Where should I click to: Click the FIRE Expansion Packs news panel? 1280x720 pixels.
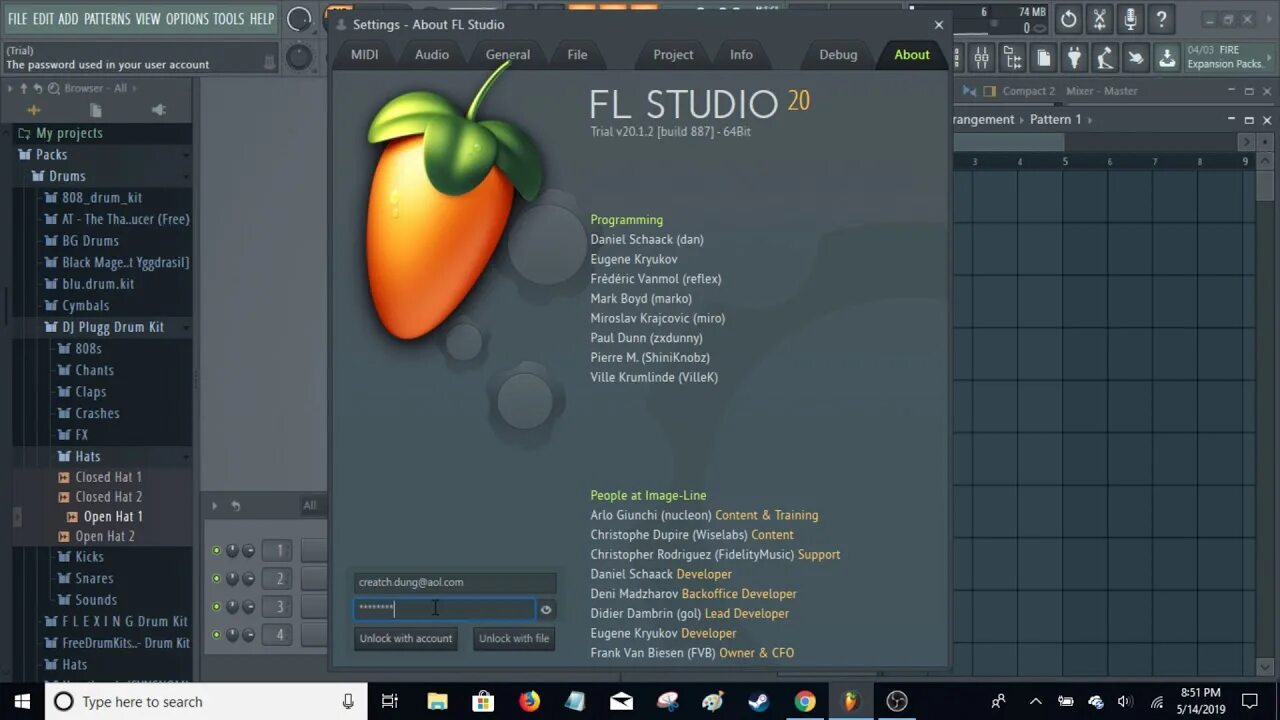pos(1224,57)
